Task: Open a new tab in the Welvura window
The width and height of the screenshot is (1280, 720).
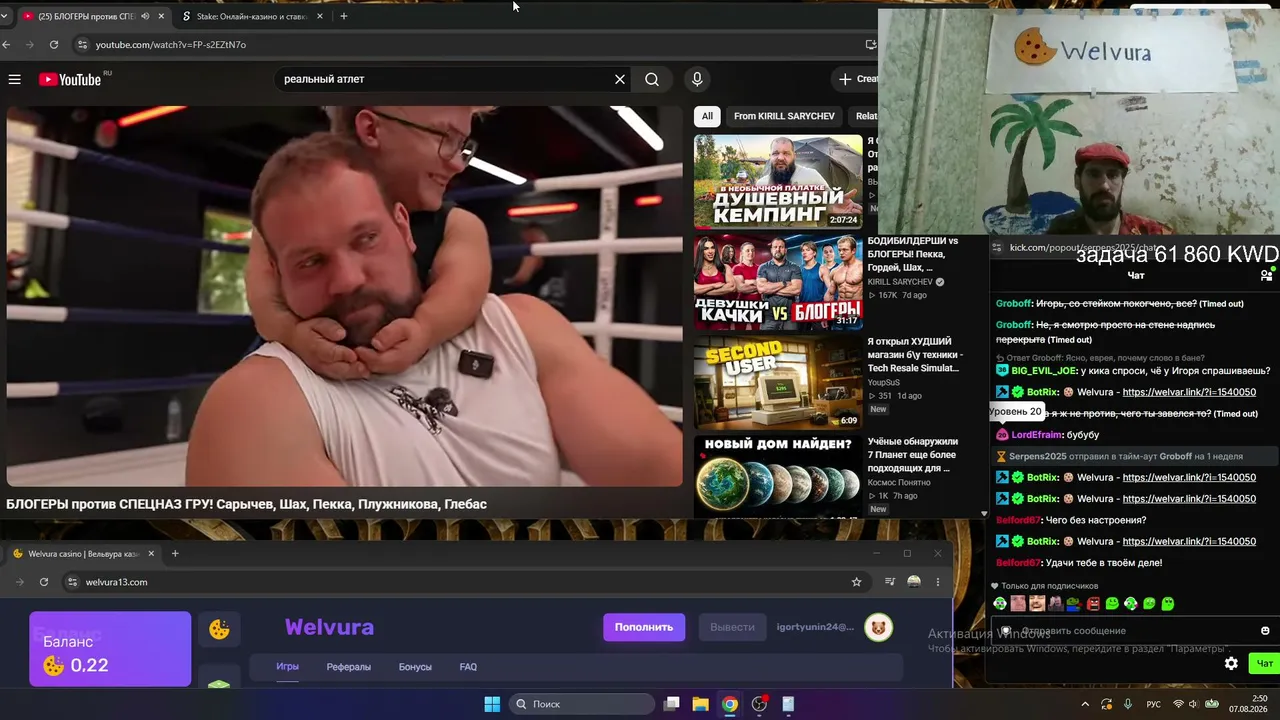Action: 175,554
